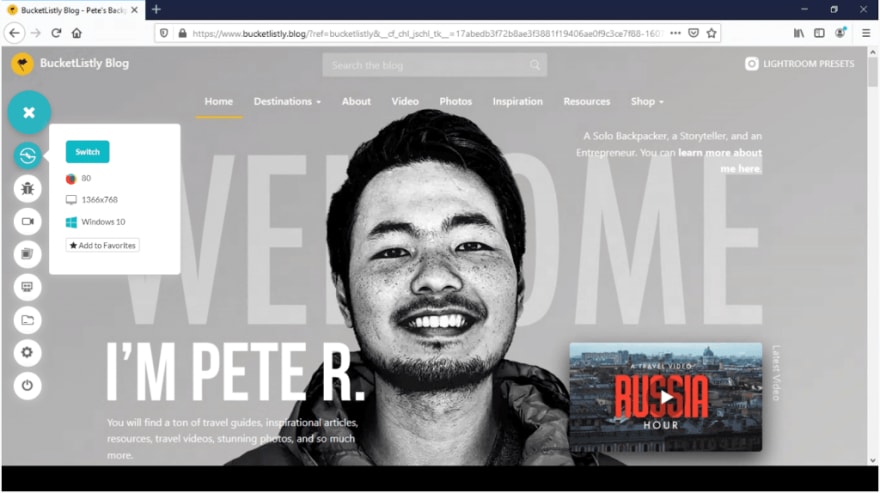Show the Firefox sidebars icon

819,33
